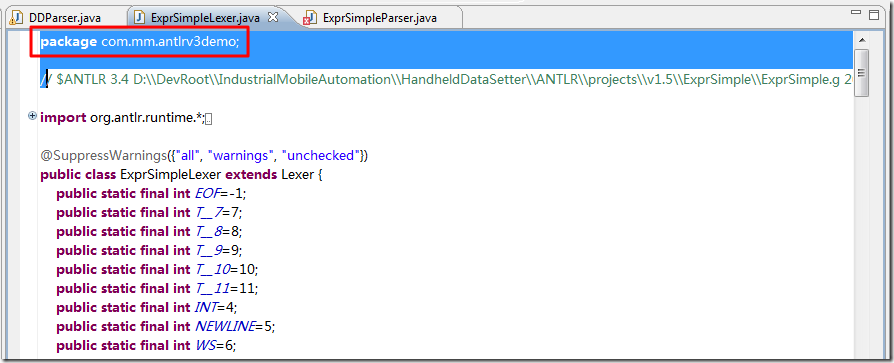Click the INT=4 constant line

point(147,307)
